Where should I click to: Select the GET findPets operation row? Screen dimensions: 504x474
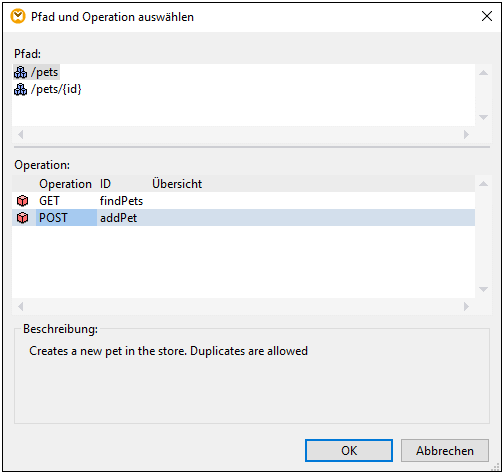243,201
